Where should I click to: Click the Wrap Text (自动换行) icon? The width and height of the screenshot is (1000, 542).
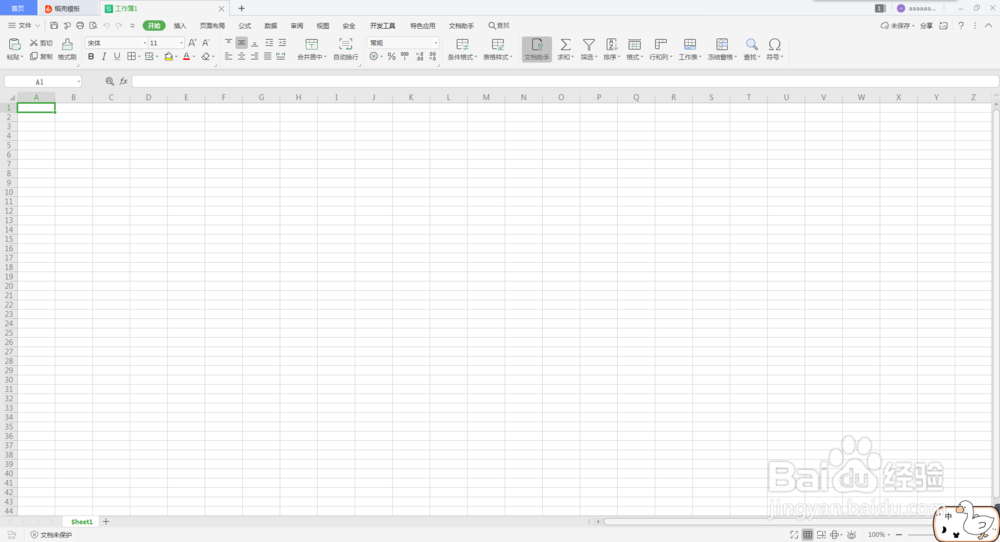(x=345, y=44)
